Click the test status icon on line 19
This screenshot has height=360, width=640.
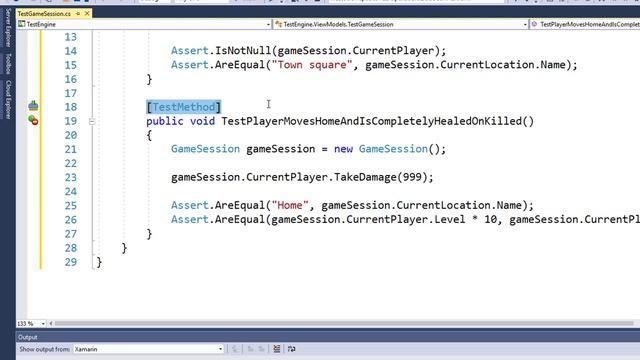pyautogui.click(x=33, y=120)
